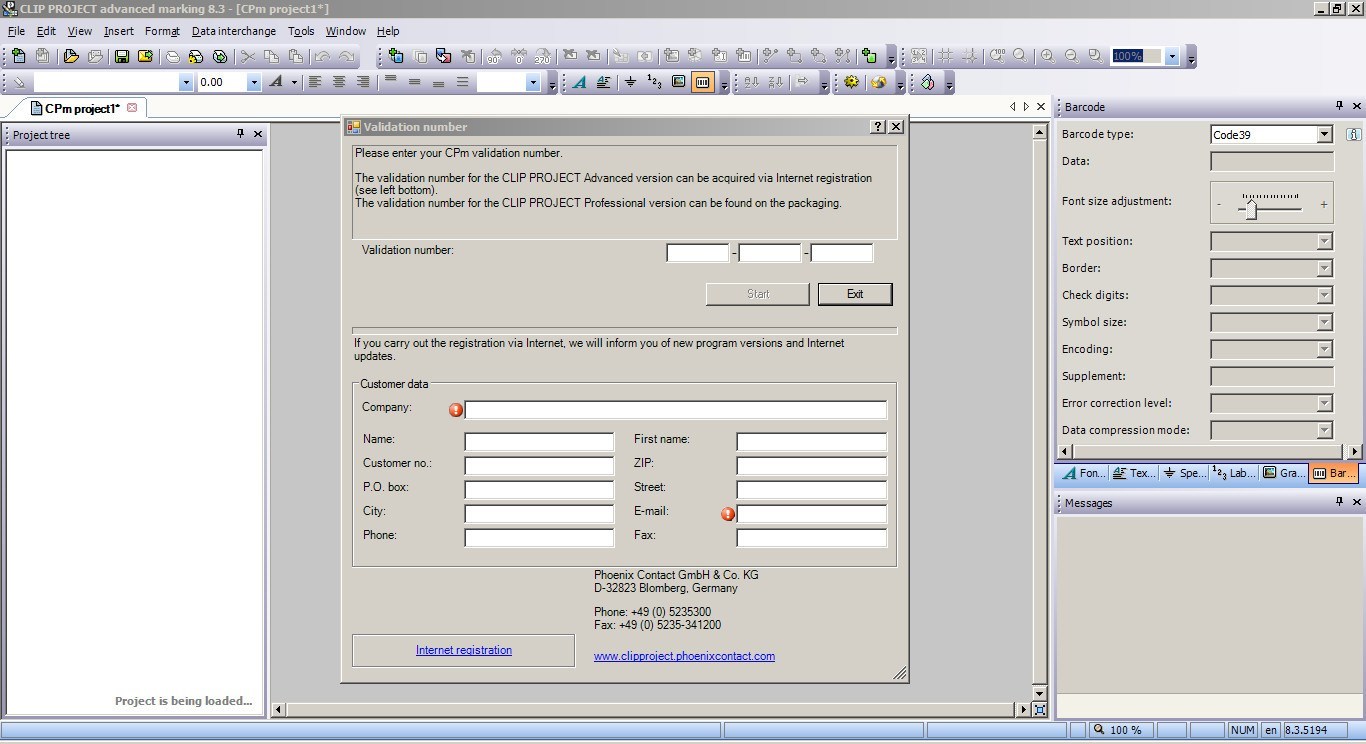
Task: Click the dialog help question mark button
Action: pyautogui.click(x=879, y=127)
